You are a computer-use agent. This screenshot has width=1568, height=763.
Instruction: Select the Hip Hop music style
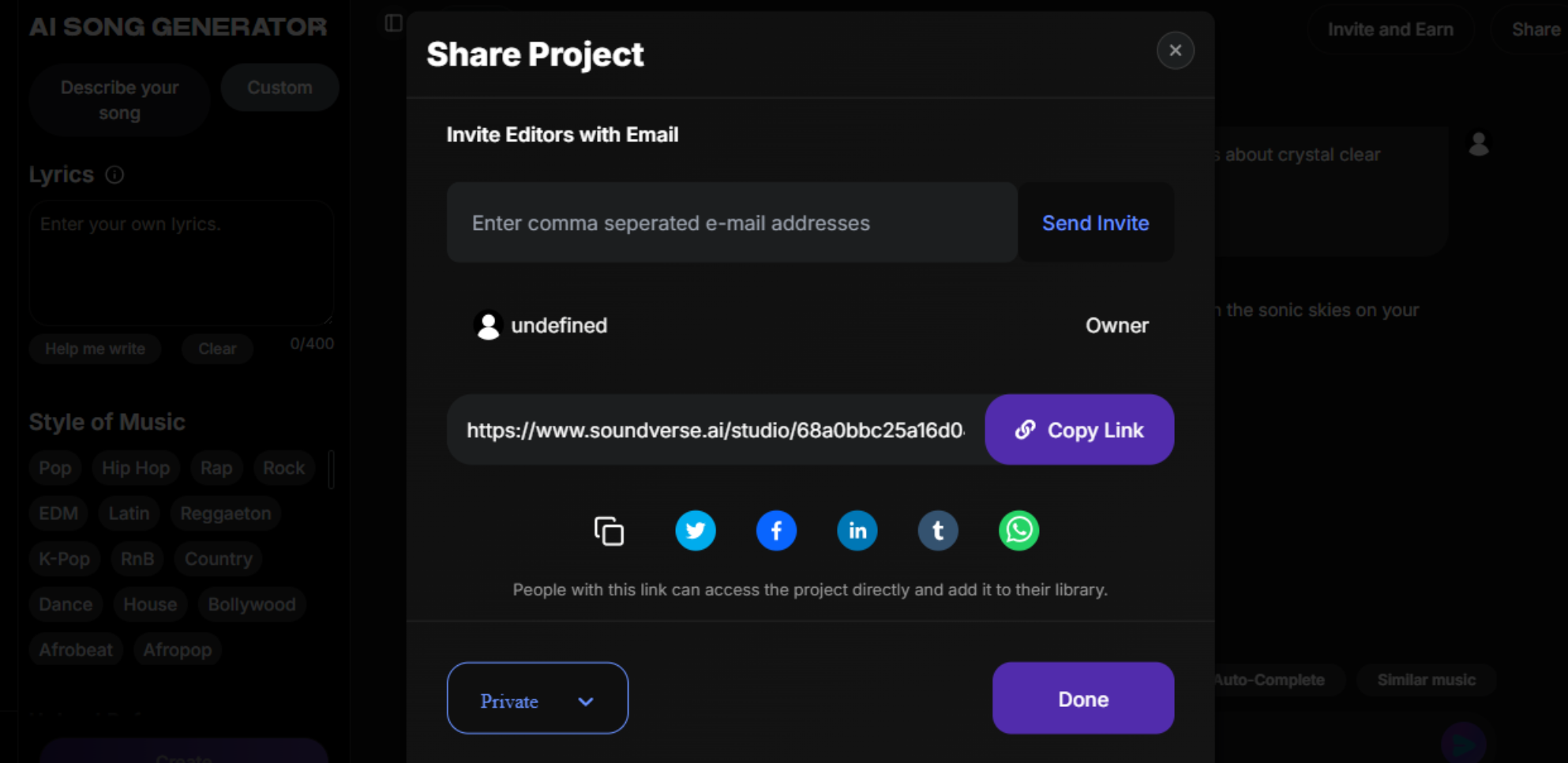point(136,468)
